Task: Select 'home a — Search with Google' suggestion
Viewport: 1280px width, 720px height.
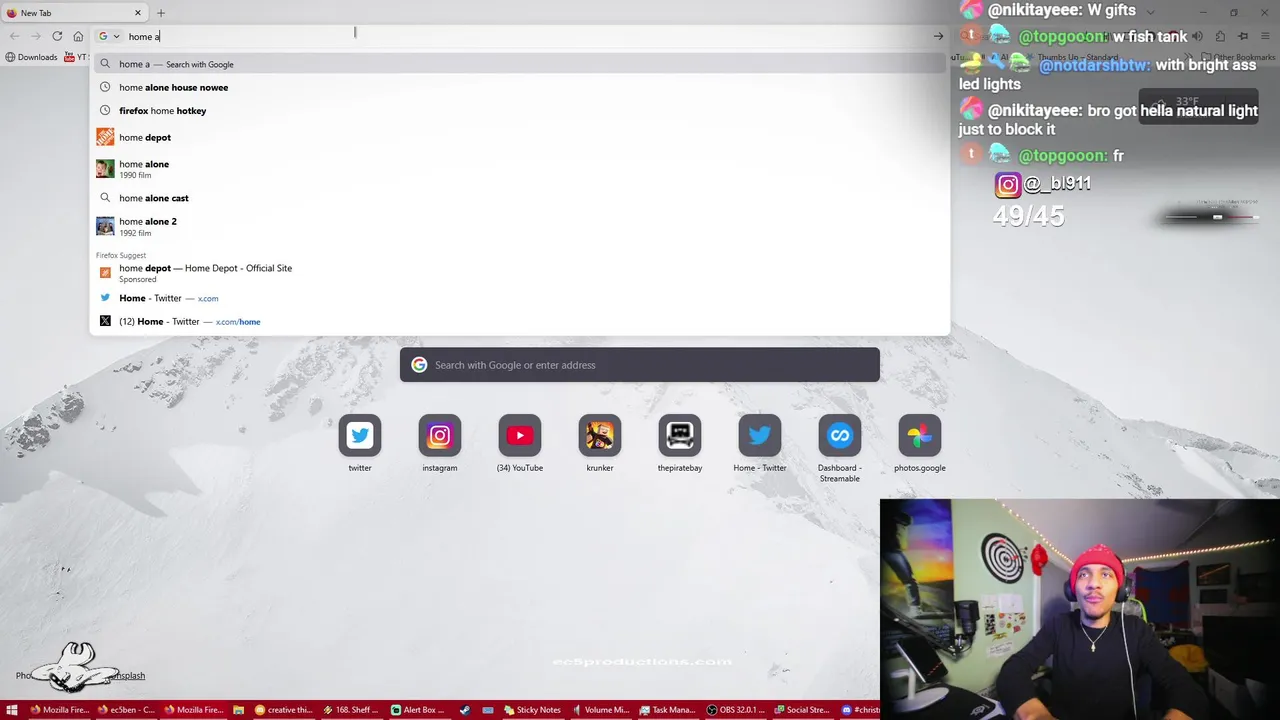Action: click(520, 64)
